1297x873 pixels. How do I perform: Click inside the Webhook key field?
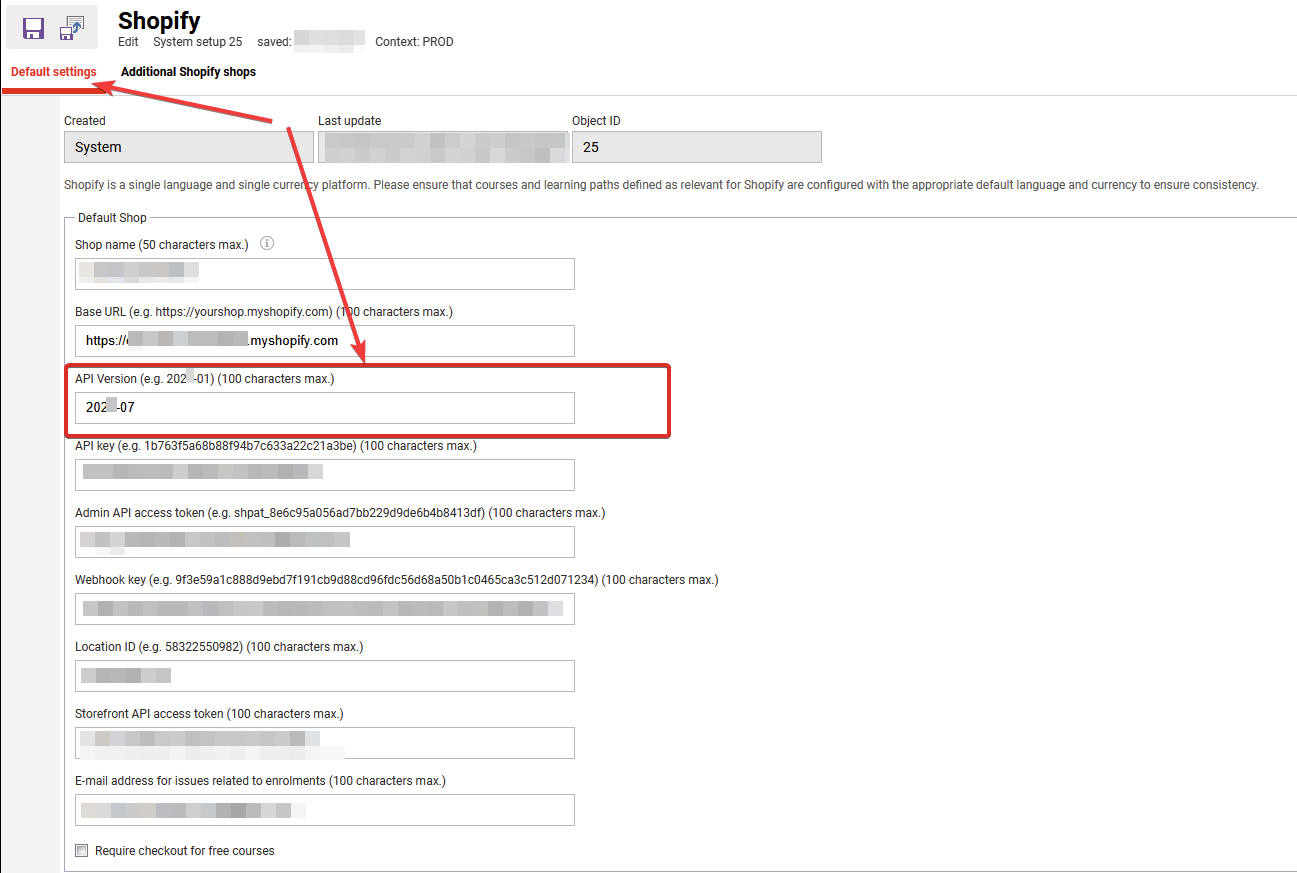click(x=324, y=608)
